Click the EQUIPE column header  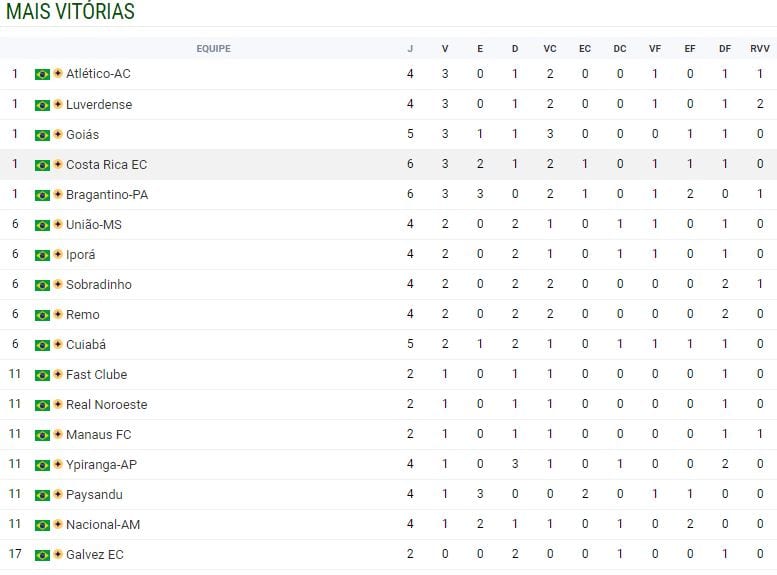pos(213,48)
